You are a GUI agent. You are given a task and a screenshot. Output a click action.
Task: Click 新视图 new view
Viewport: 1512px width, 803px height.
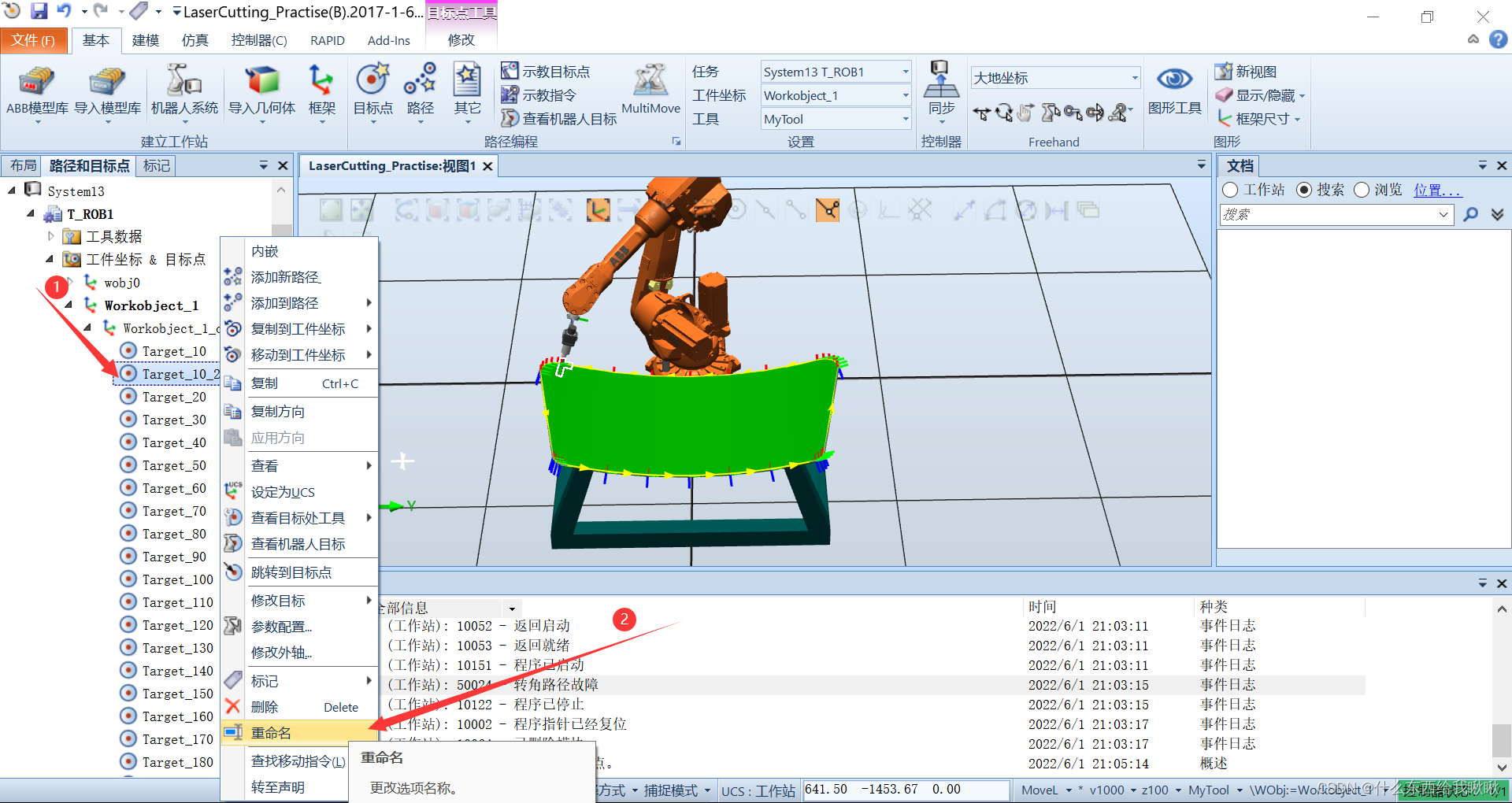[x=1246, y=72]
